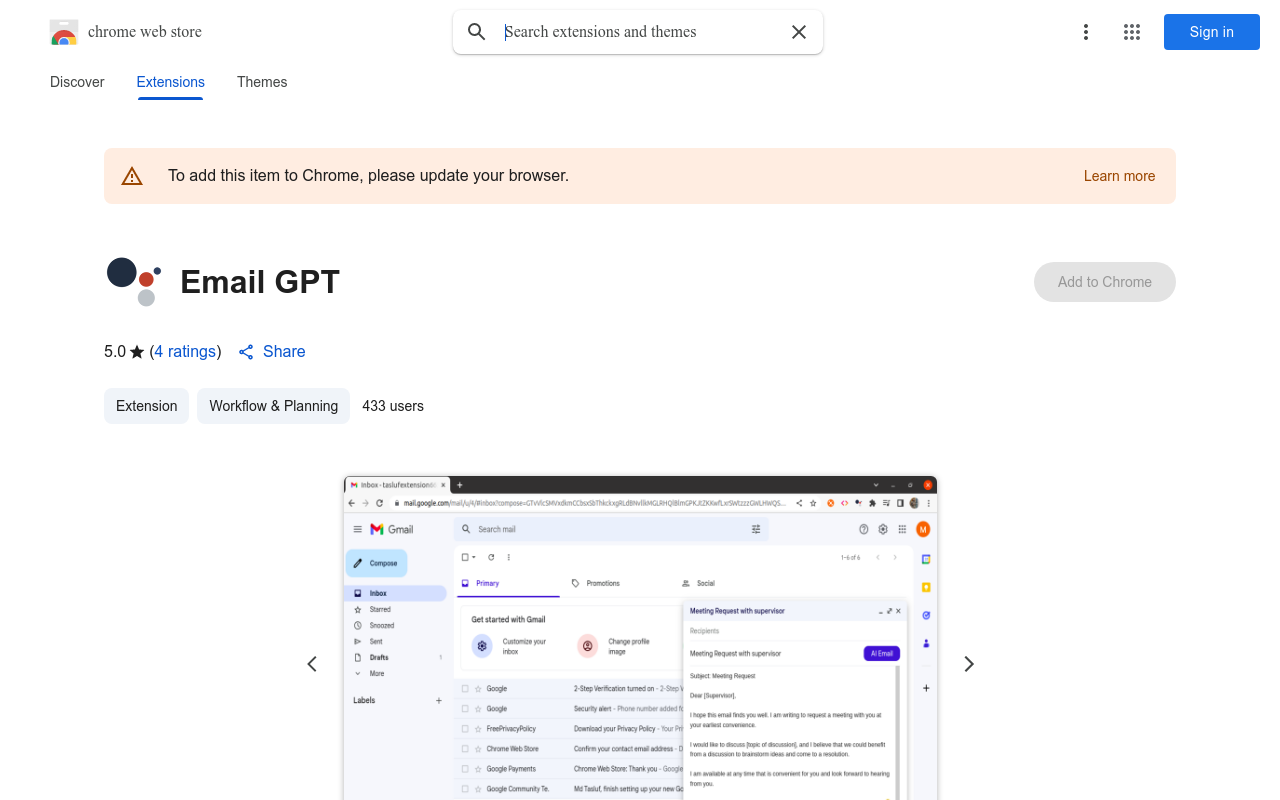Open the Discover tab
This screenshot has width=1280, height=800.
77,82
